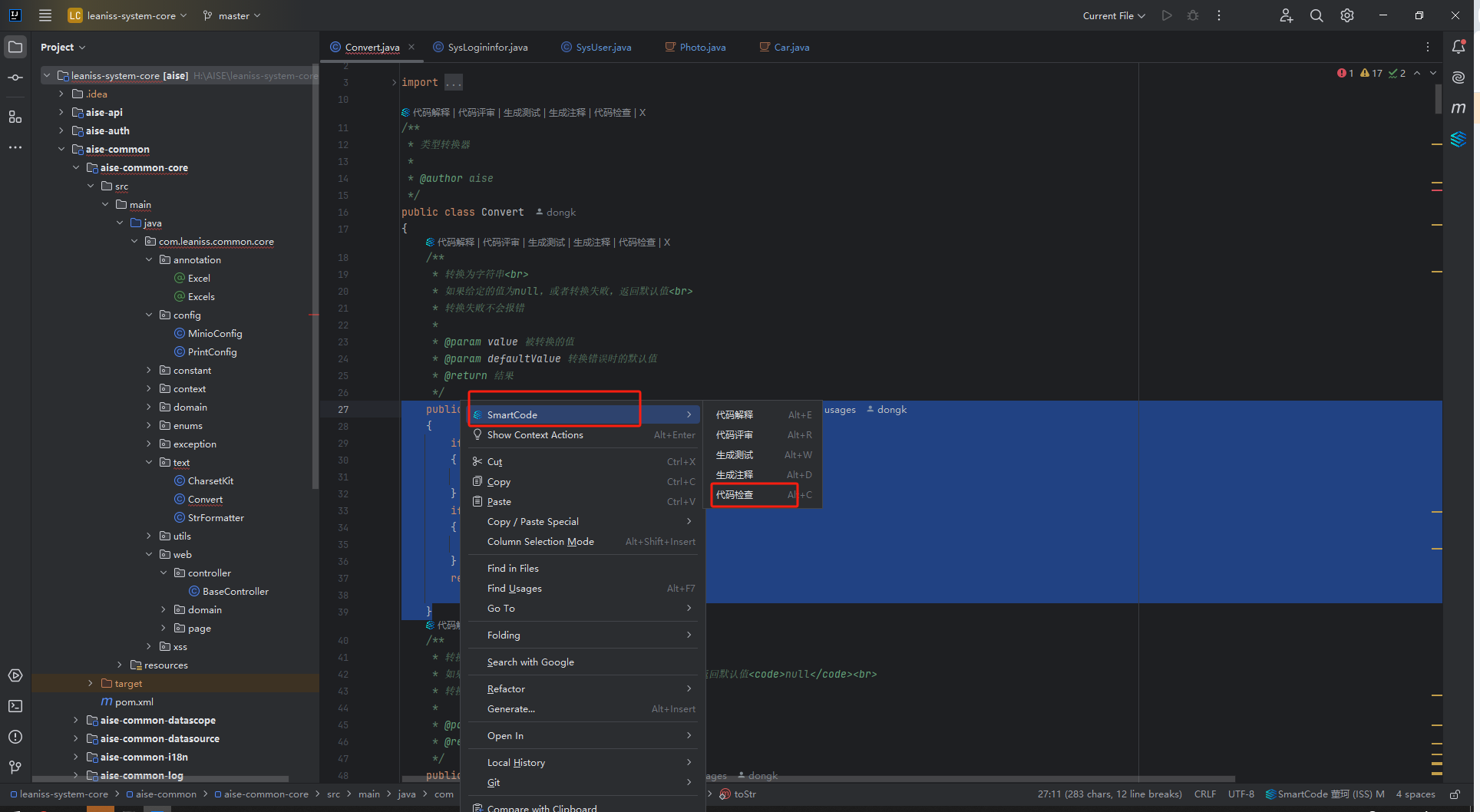1480x812 pixels.
Task: Open Refactor submenu in context menu
Action: [x=584, y=688]
